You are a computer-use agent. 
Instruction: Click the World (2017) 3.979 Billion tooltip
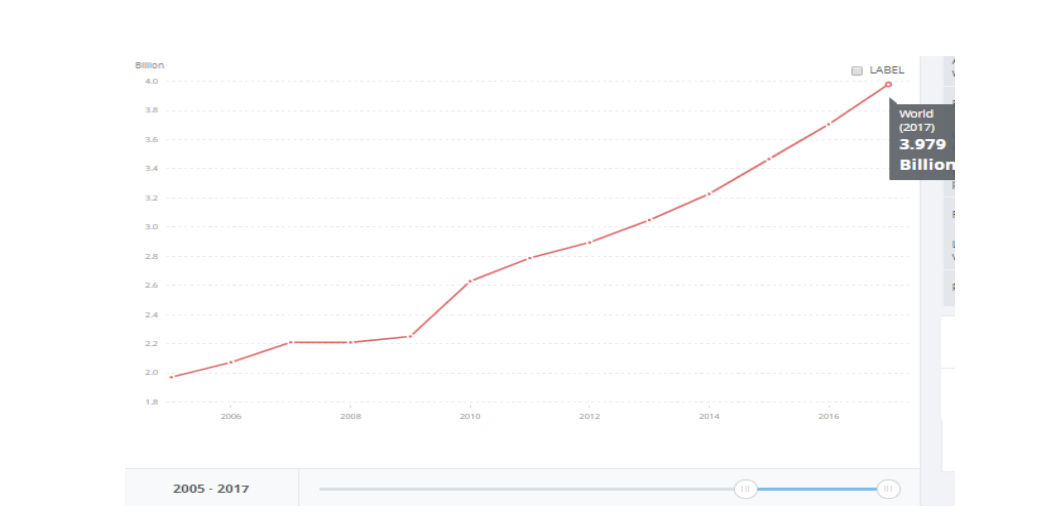point(924,141)
